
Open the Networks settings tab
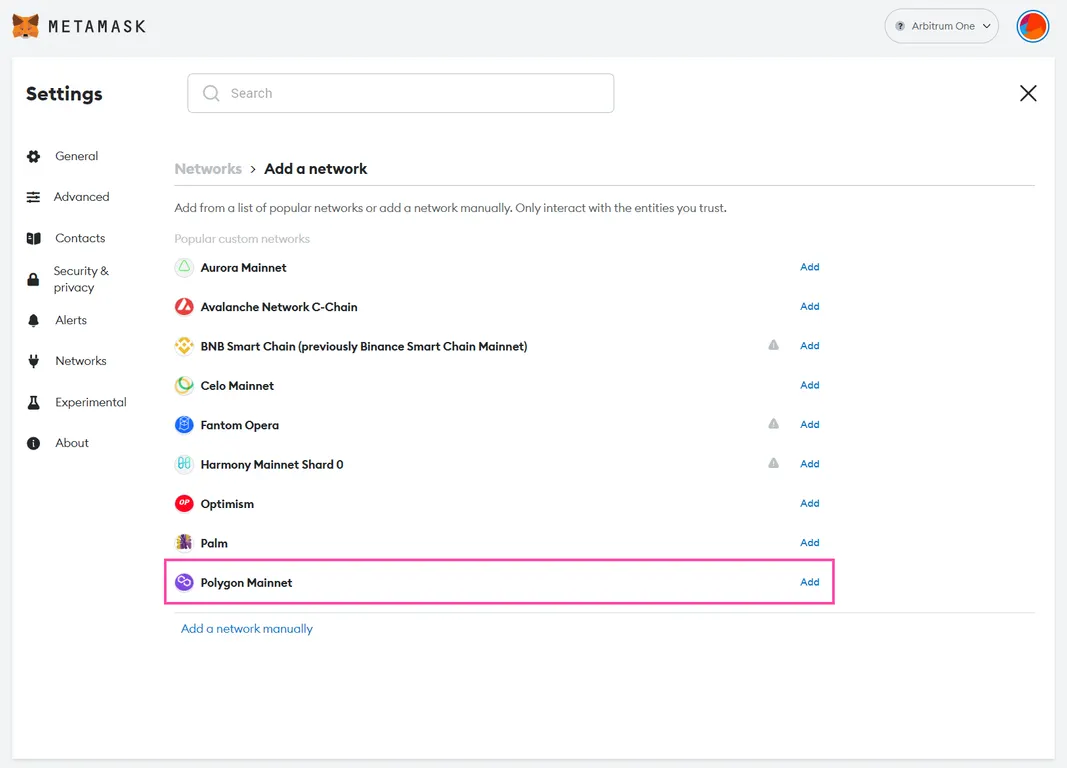[x=81, y=361]
